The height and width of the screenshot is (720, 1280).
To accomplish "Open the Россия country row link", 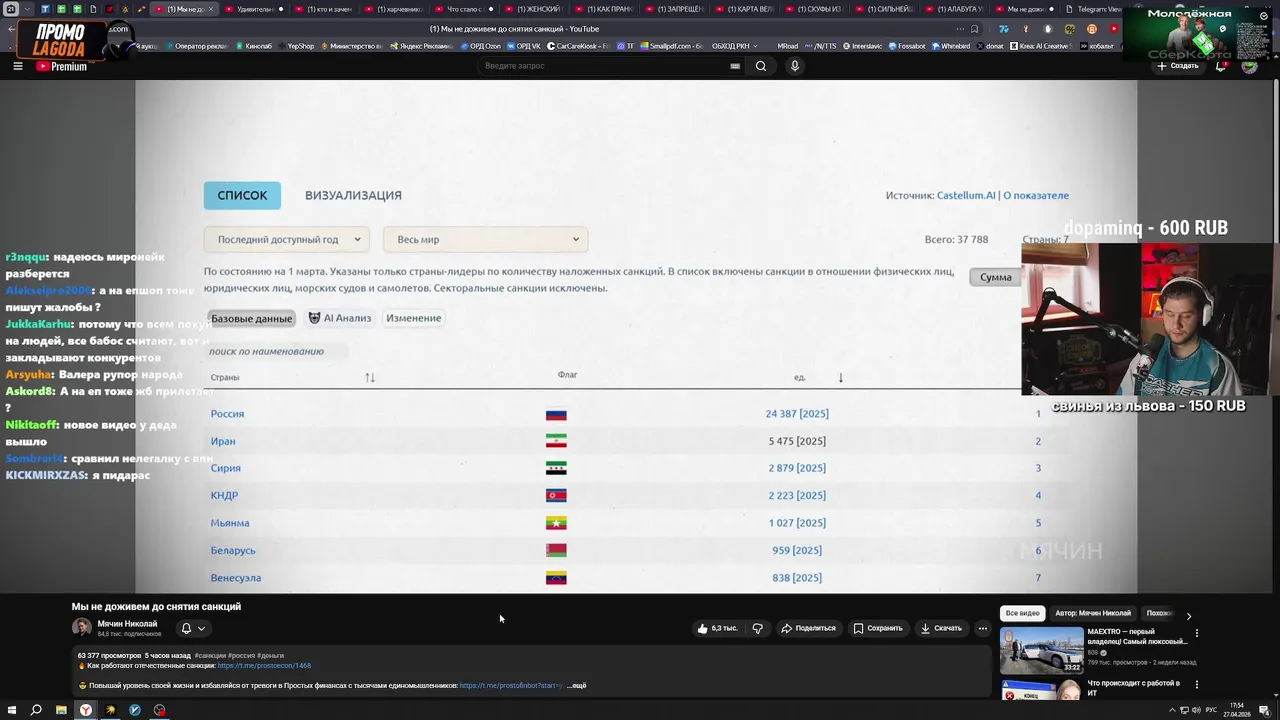I will pyautogui.click(x=227, y=414).
